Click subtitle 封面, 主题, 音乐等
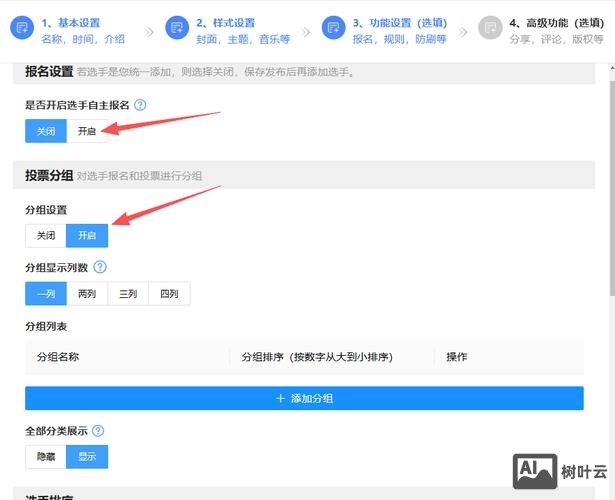The image size is (615, 500). click(243, 39)
